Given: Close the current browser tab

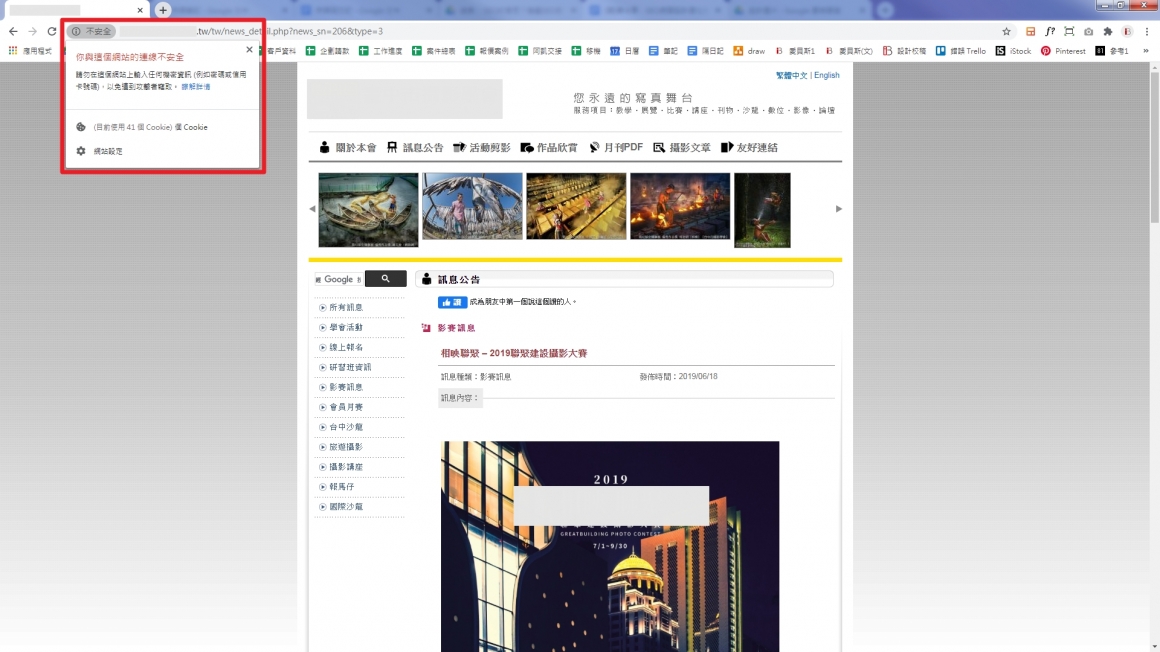Looking at the screenshot, I should point(140,10).
